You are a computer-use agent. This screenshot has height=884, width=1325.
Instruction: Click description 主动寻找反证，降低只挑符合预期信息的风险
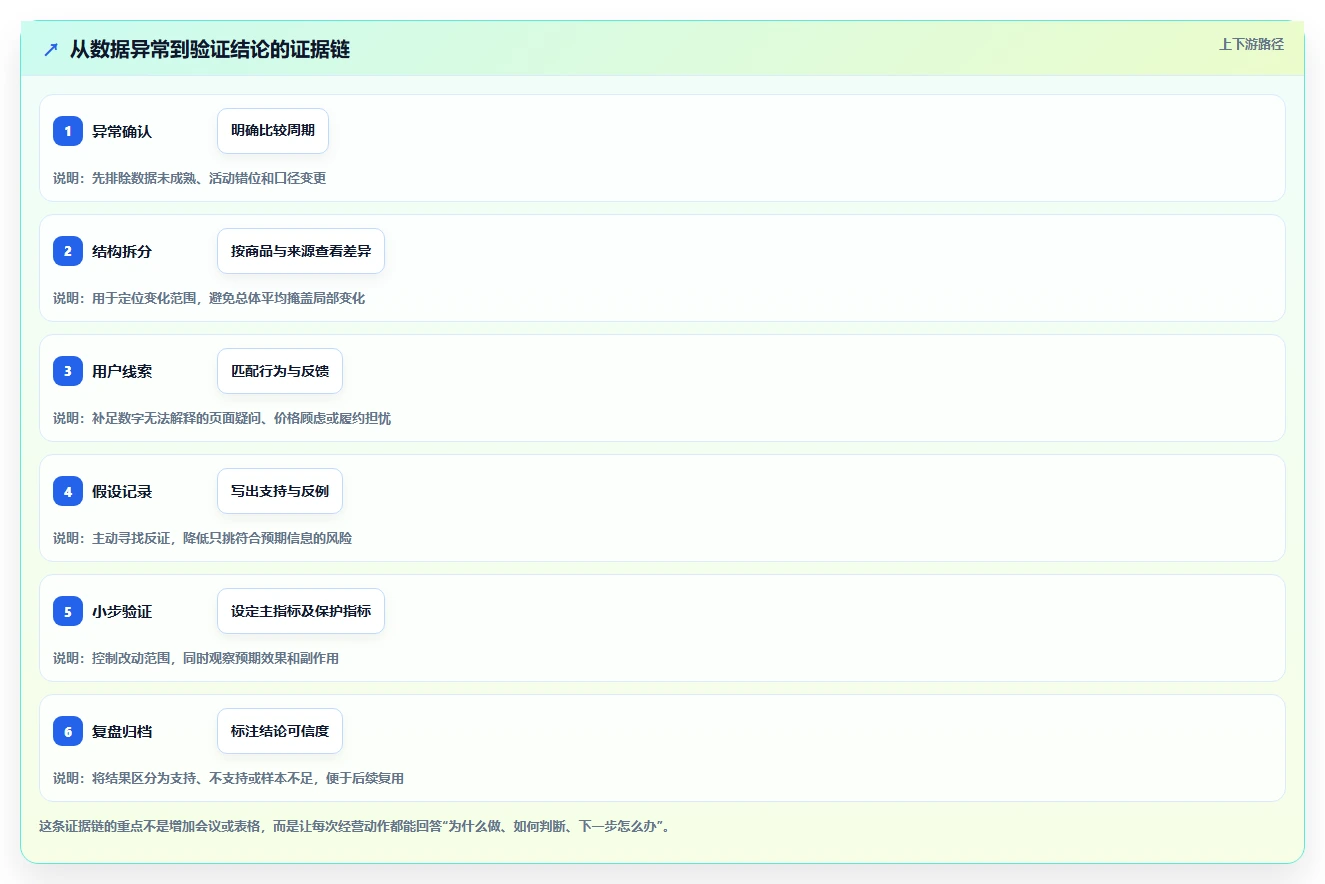pyautogui.click(x=222, y=538)
